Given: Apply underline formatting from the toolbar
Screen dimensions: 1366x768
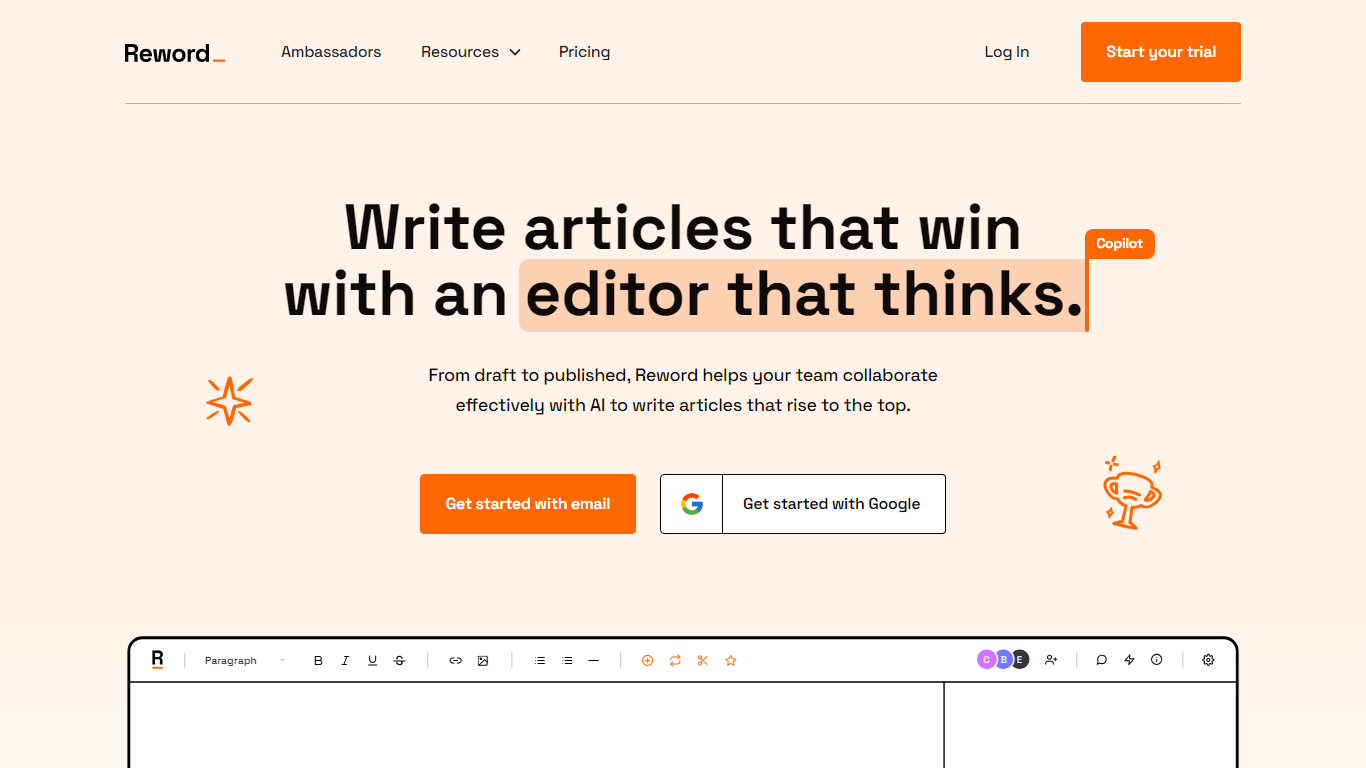Looking at the screenshot, I should tap(372, 661).
